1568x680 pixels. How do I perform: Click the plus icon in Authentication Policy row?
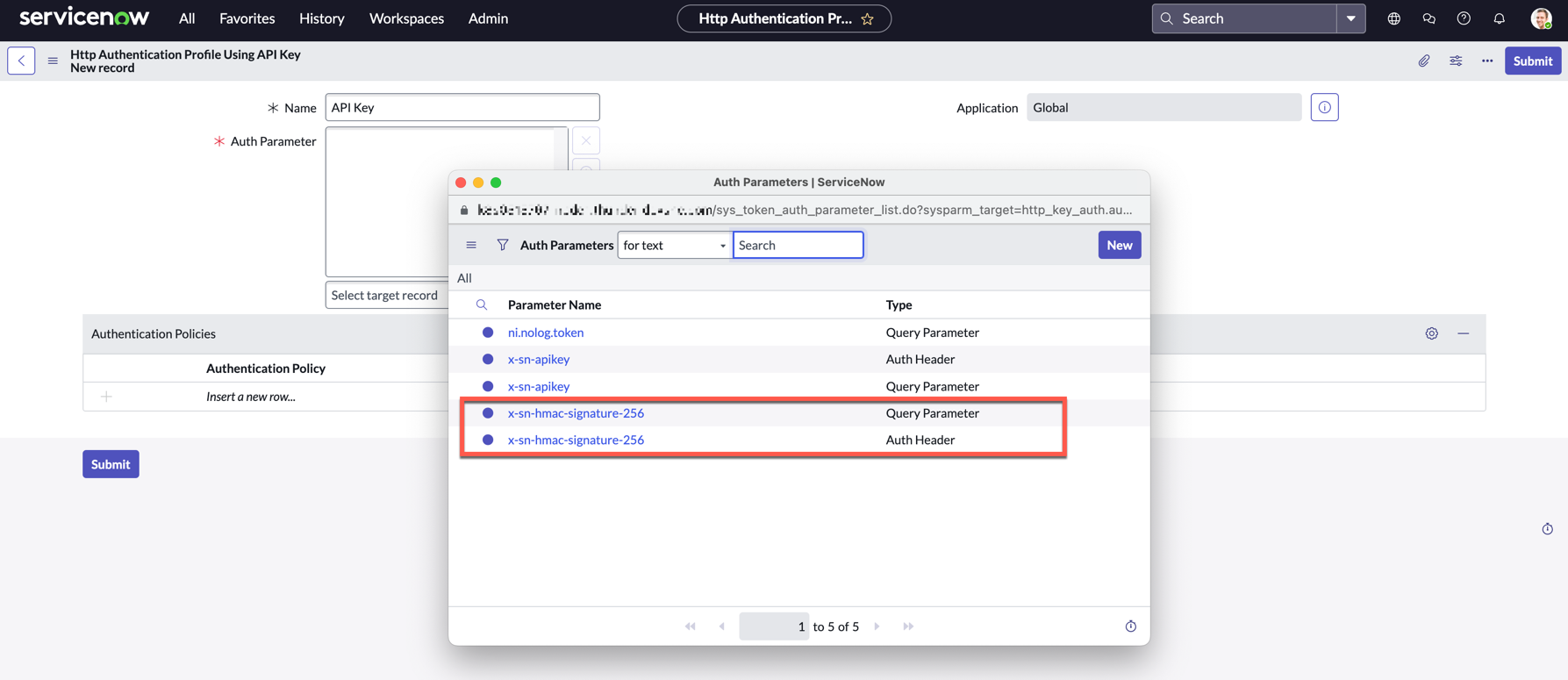(106, 397)
